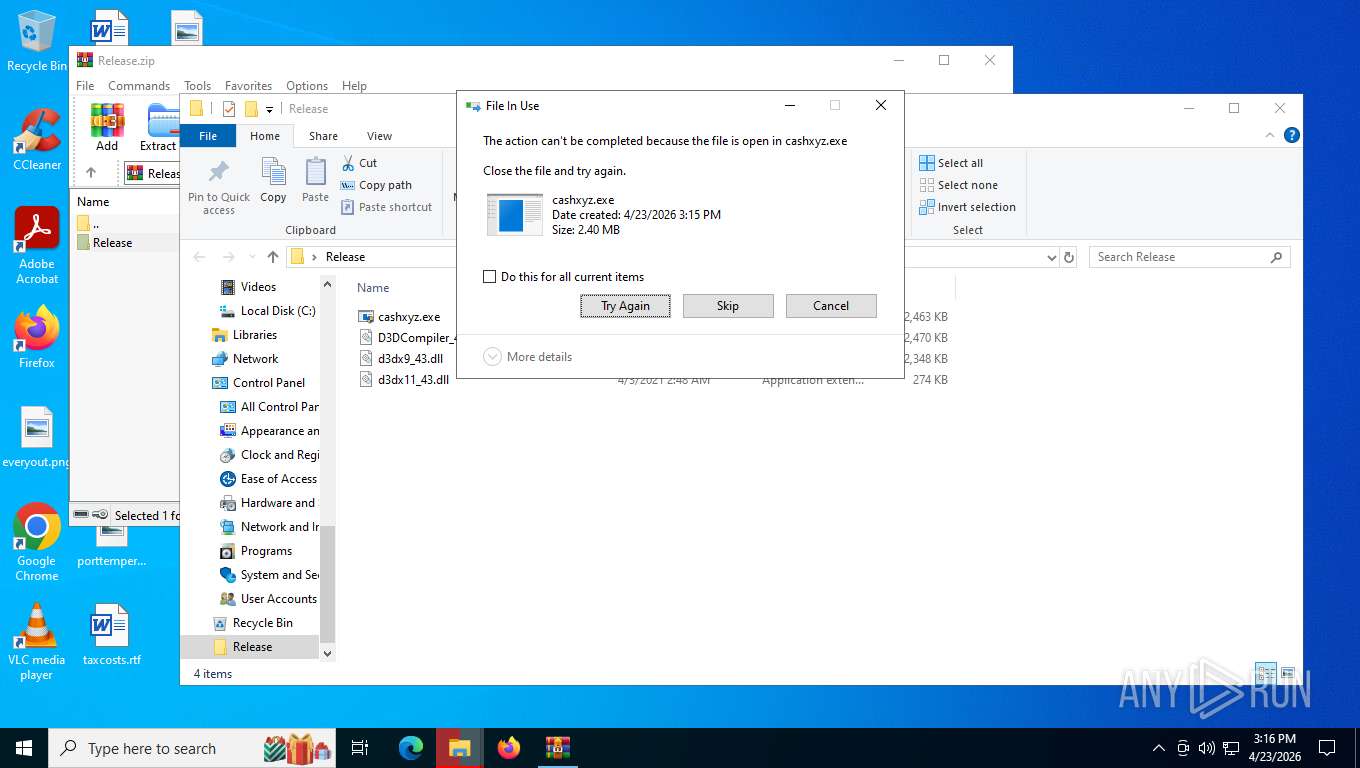Expand More details in the dialog
1360x768 pixels.
coord(528,357)
